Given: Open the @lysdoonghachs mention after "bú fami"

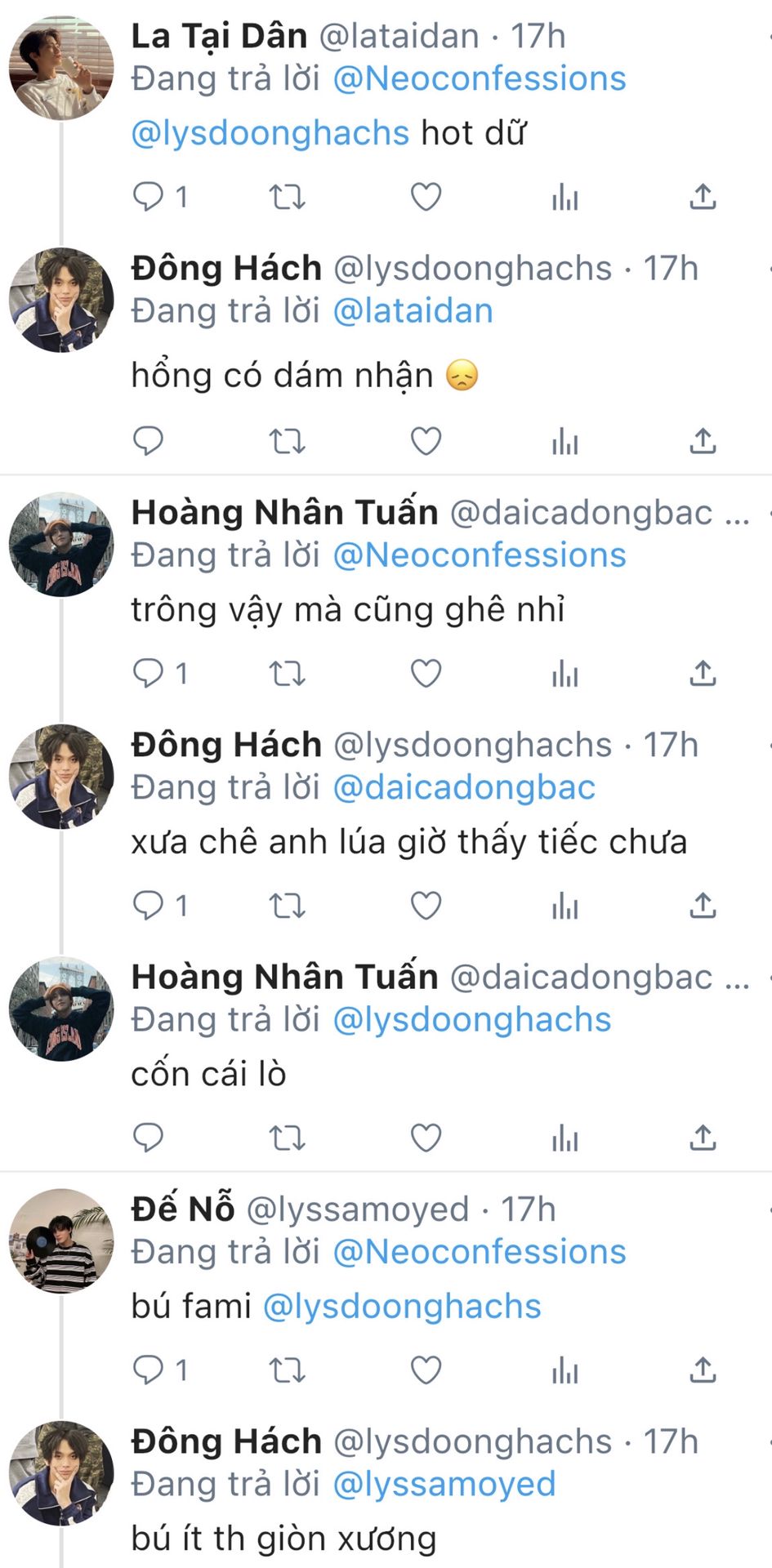Looking at the screenshot, I should (402, 1307).
